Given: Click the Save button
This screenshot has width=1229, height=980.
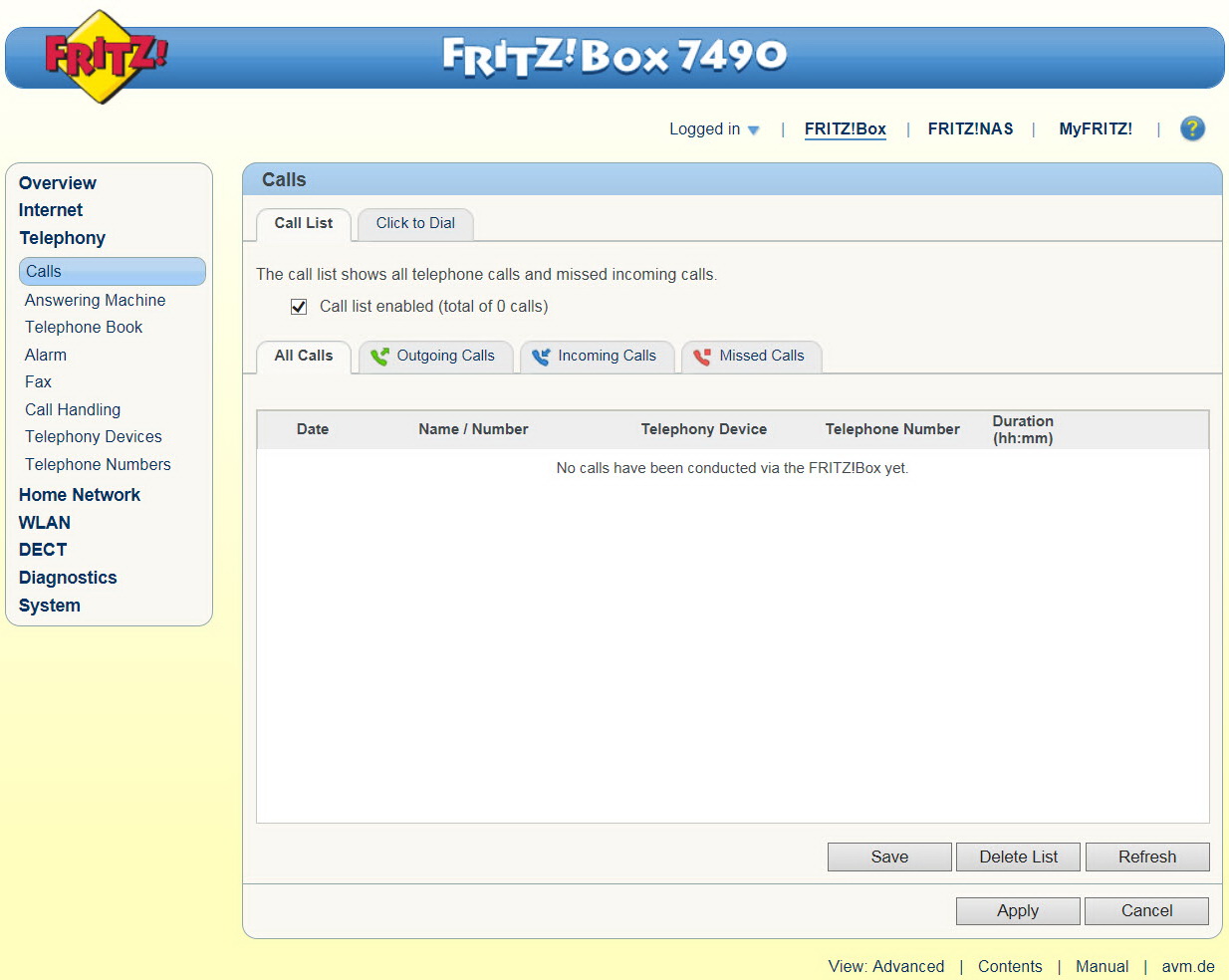Looking at the screenshot, I should pyautogui.click(x=889, y=857).
